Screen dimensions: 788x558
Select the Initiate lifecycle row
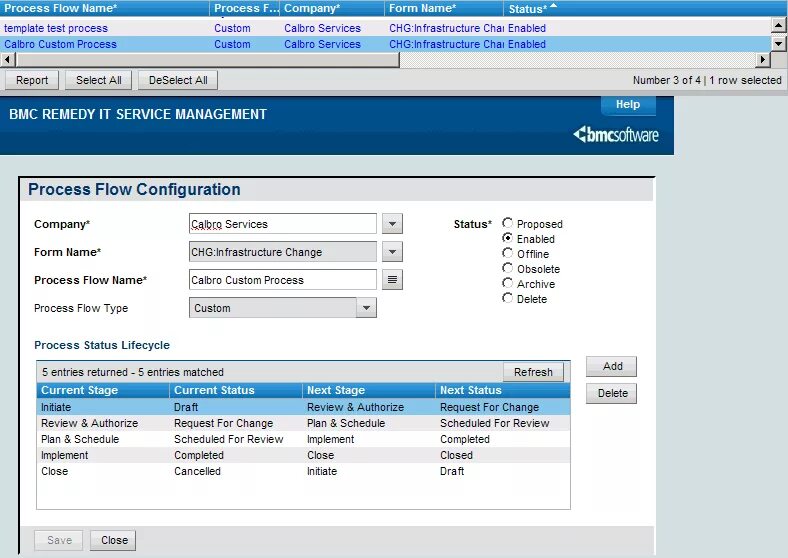303,407
